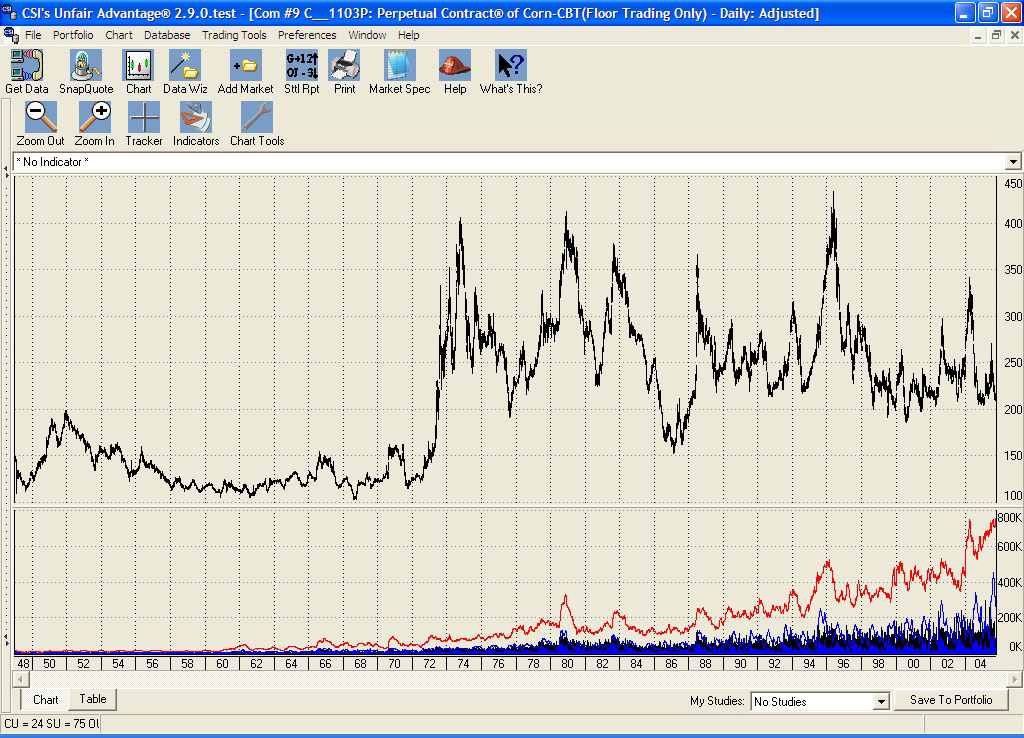Image resolution: width=1024 pixels, height=738 pixels.
Task: Click the Get Data toolbar icon
Action: (27, 72)
